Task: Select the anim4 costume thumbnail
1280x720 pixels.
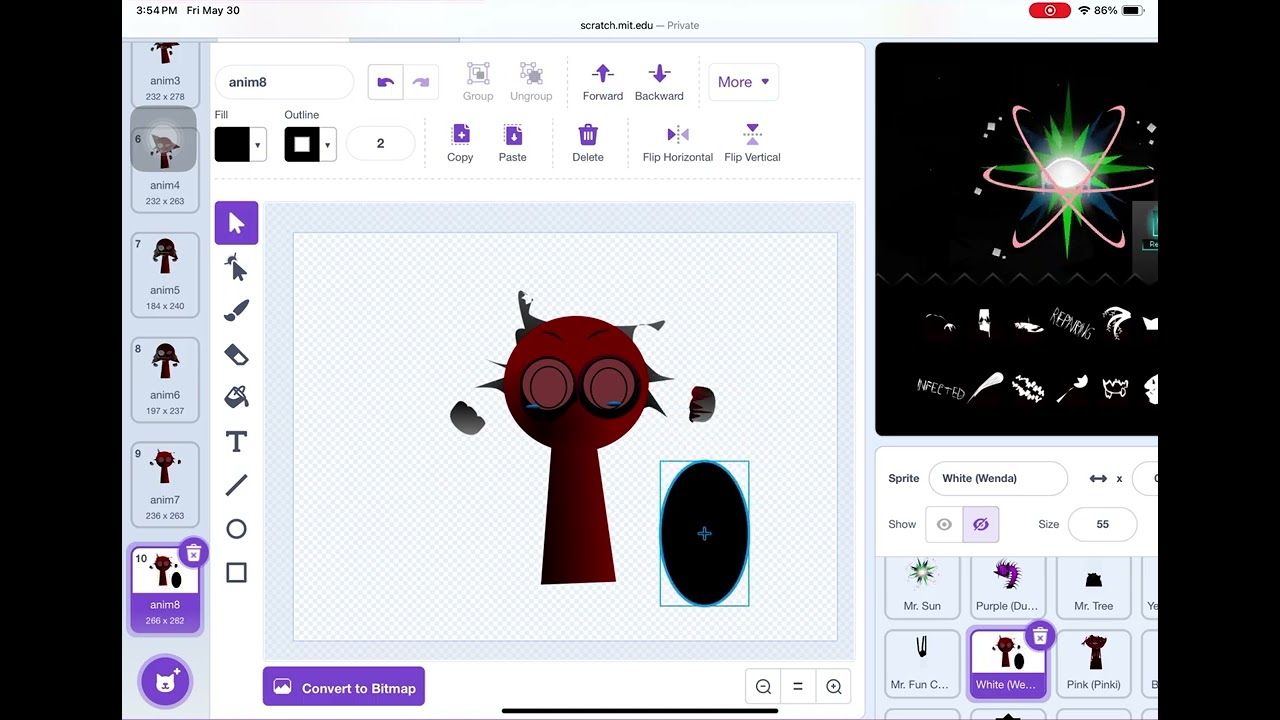Action: 165,160
